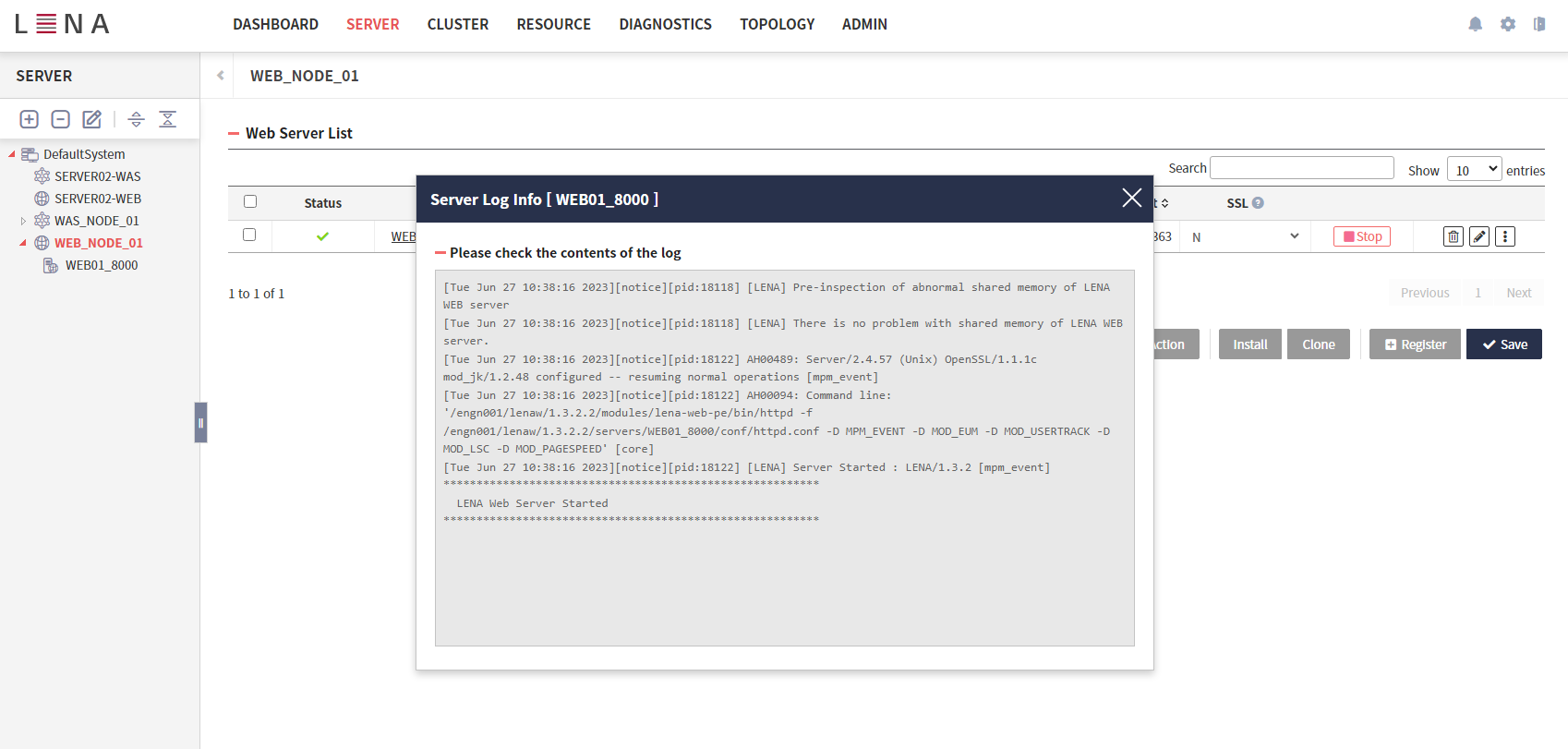Viewport: 1568px width, 749px height.
Task: Close the Server Log Info dialog
Action: click(1132, 198)
